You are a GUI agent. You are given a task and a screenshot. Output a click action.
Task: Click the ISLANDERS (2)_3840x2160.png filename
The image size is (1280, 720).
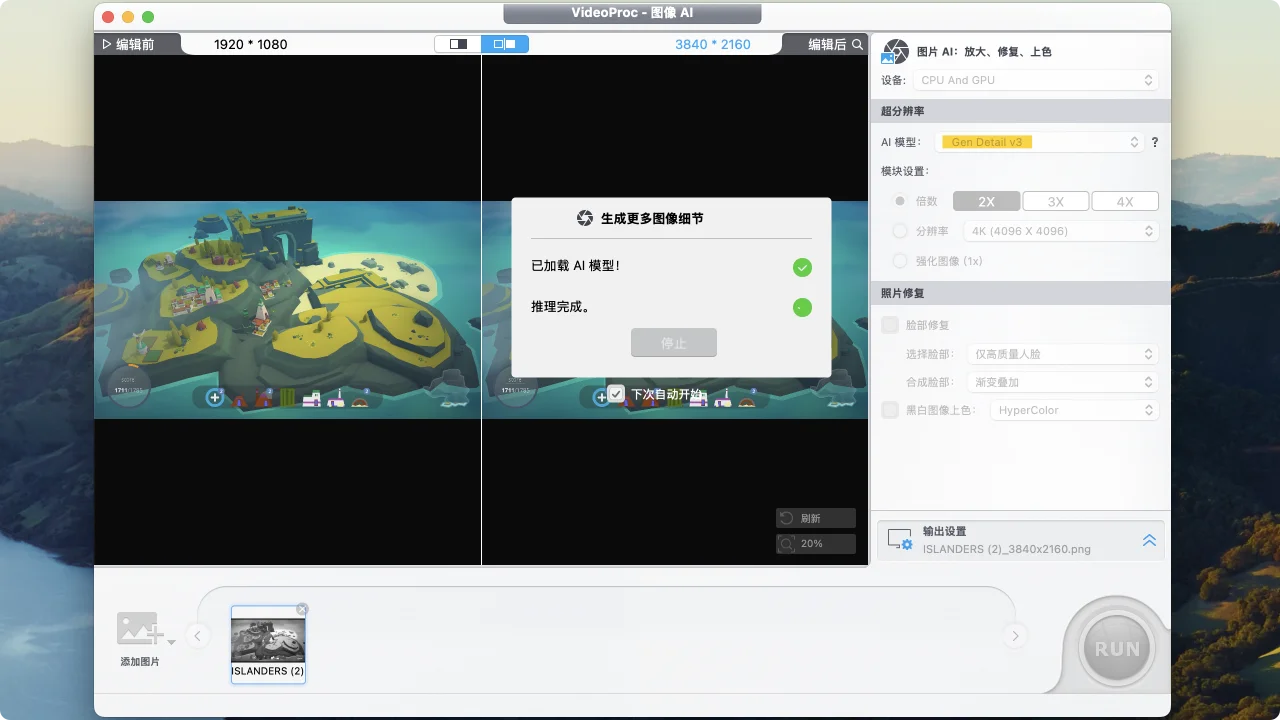pos(1007,549)
